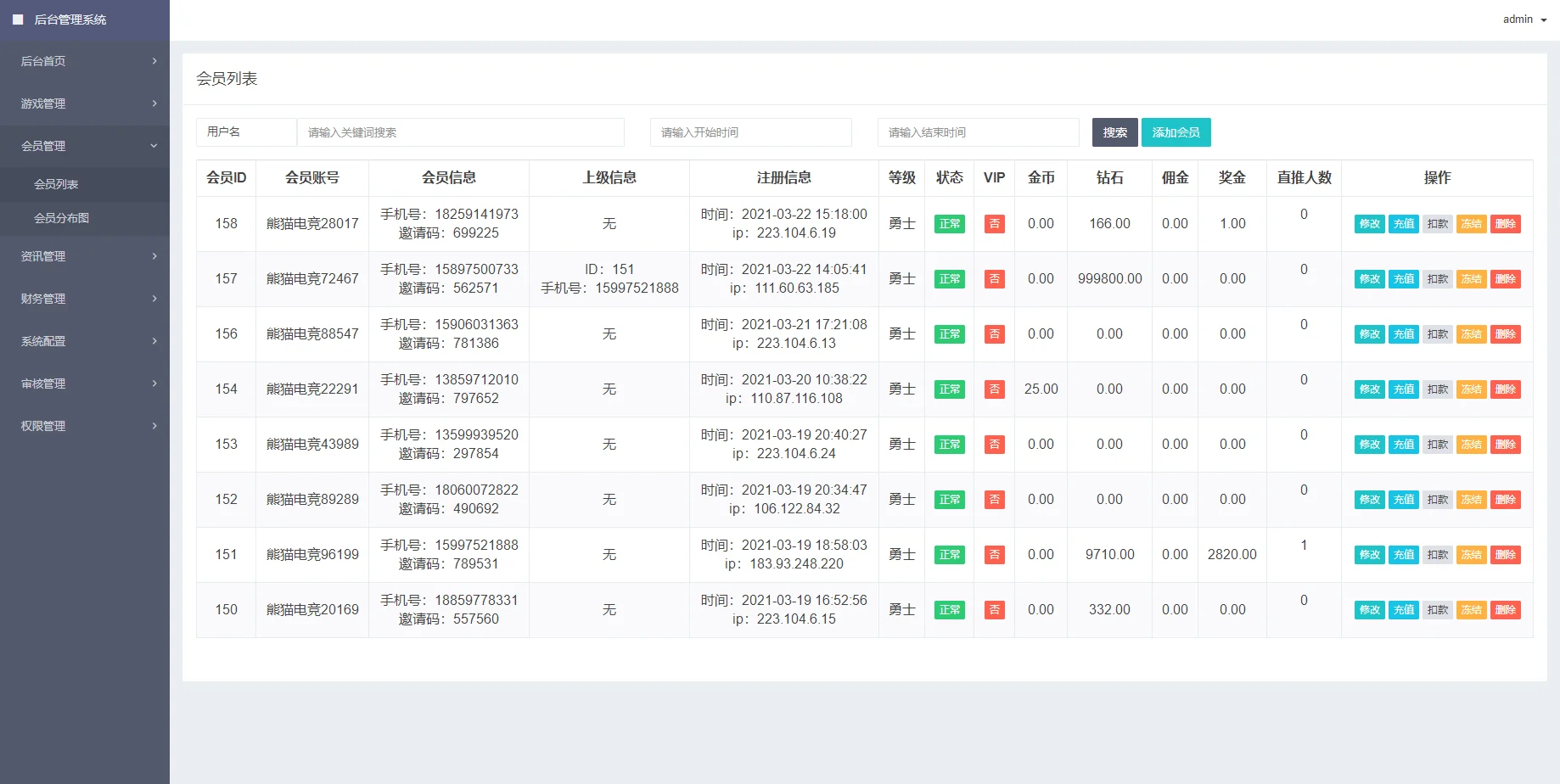Click the 添加会员 button
Image resolution: width=1560 pixels, height=784 pixels.
tap(1176, 132)
